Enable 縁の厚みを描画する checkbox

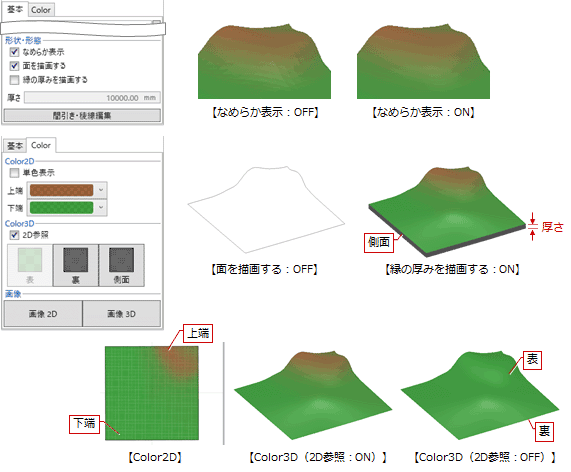(14, 80)
